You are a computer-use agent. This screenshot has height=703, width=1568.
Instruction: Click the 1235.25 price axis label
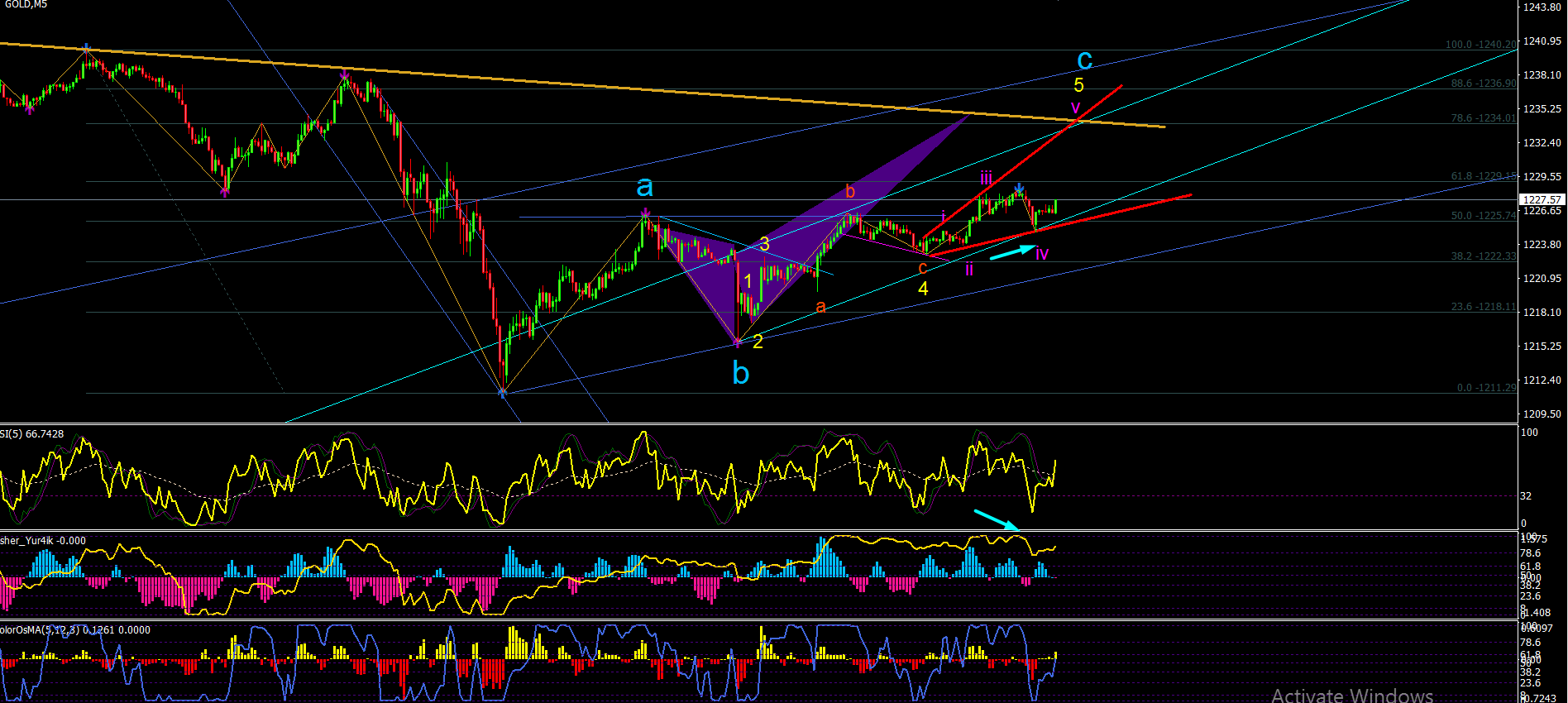[x=1542, y=109]
